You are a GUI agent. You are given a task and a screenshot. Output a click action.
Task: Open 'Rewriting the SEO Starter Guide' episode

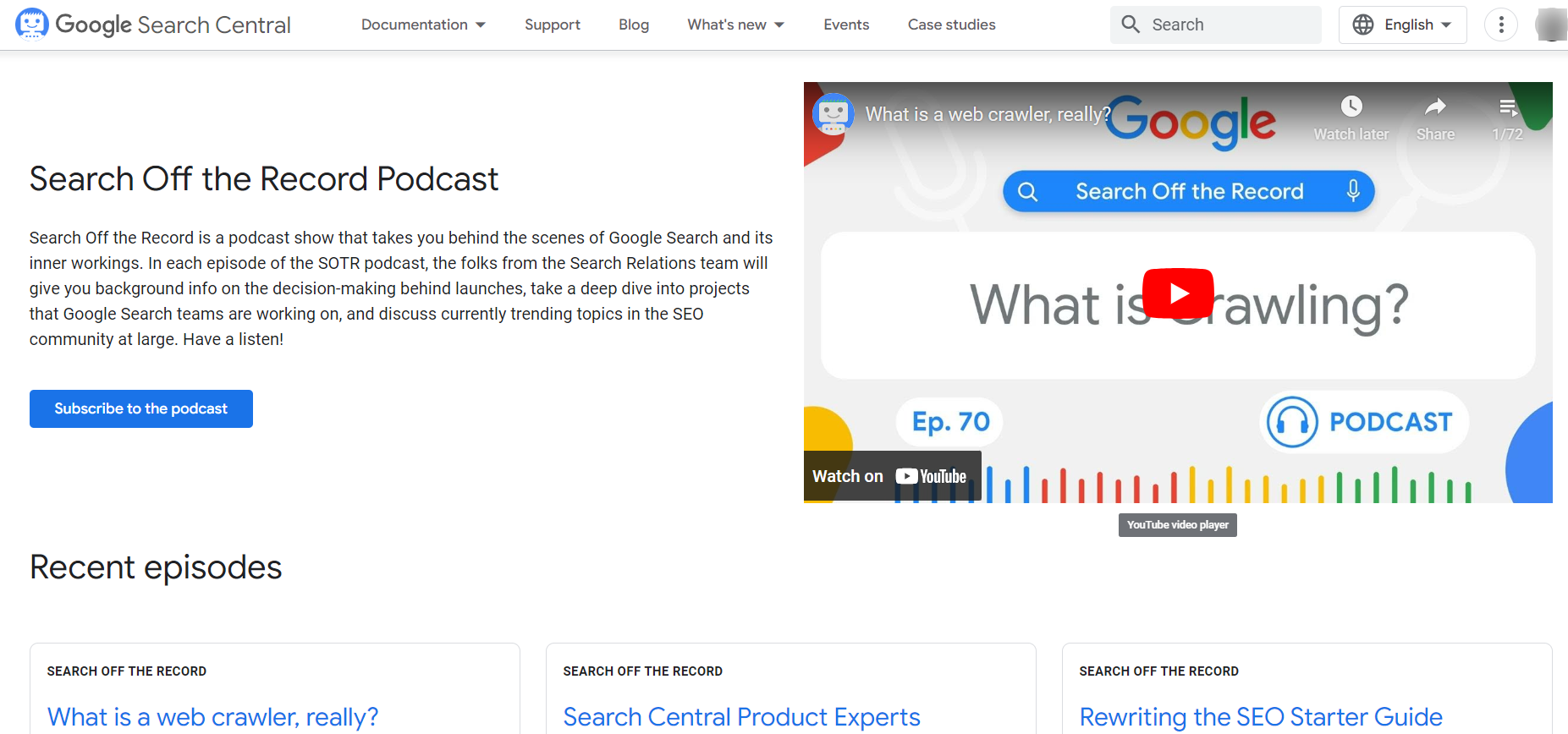[x=1261, y=717]
